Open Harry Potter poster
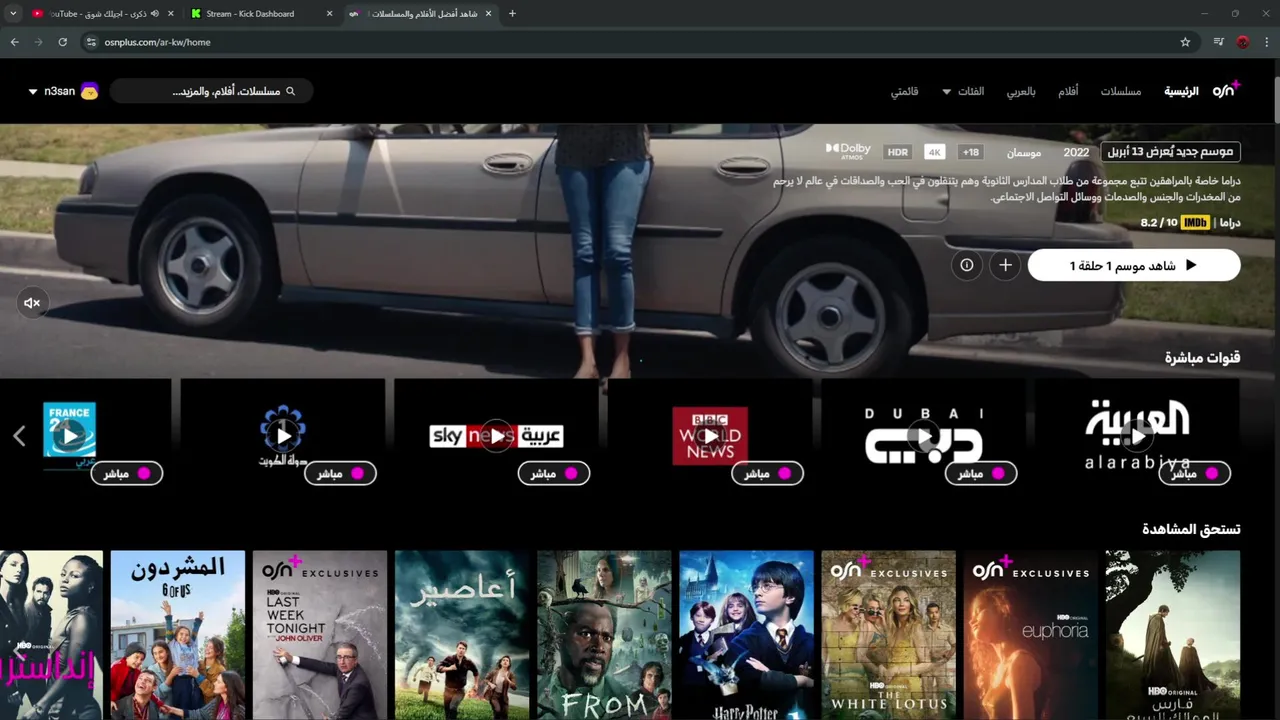 746,635
